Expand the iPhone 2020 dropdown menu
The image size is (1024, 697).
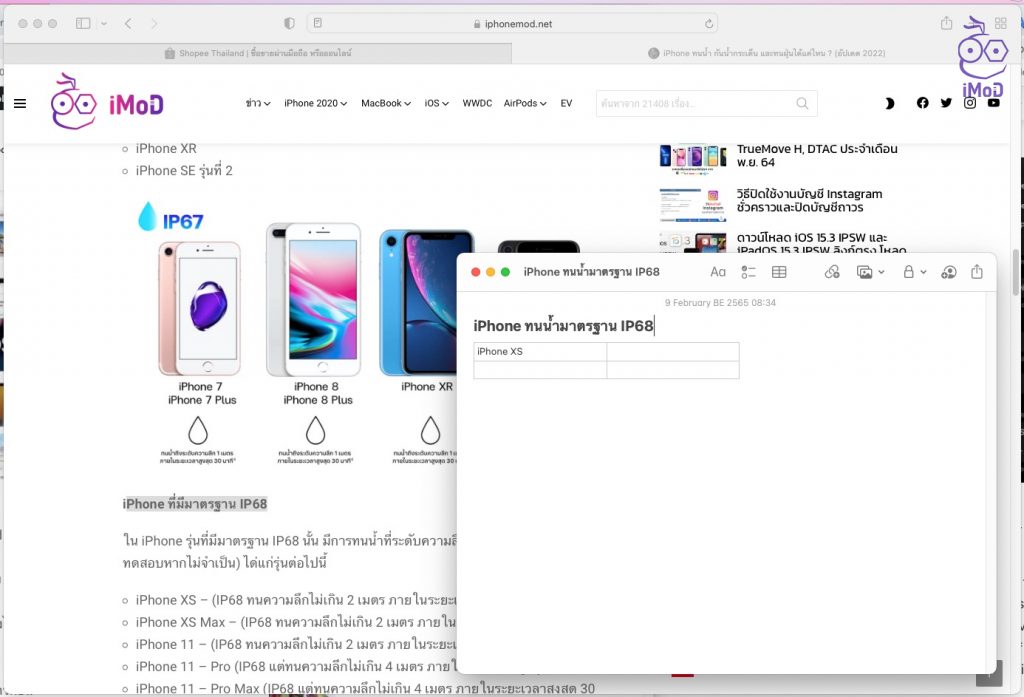pos(315,103)
